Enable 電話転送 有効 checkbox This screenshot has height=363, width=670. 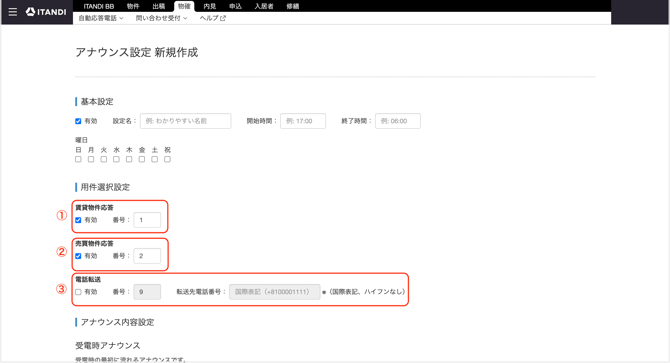78,292
